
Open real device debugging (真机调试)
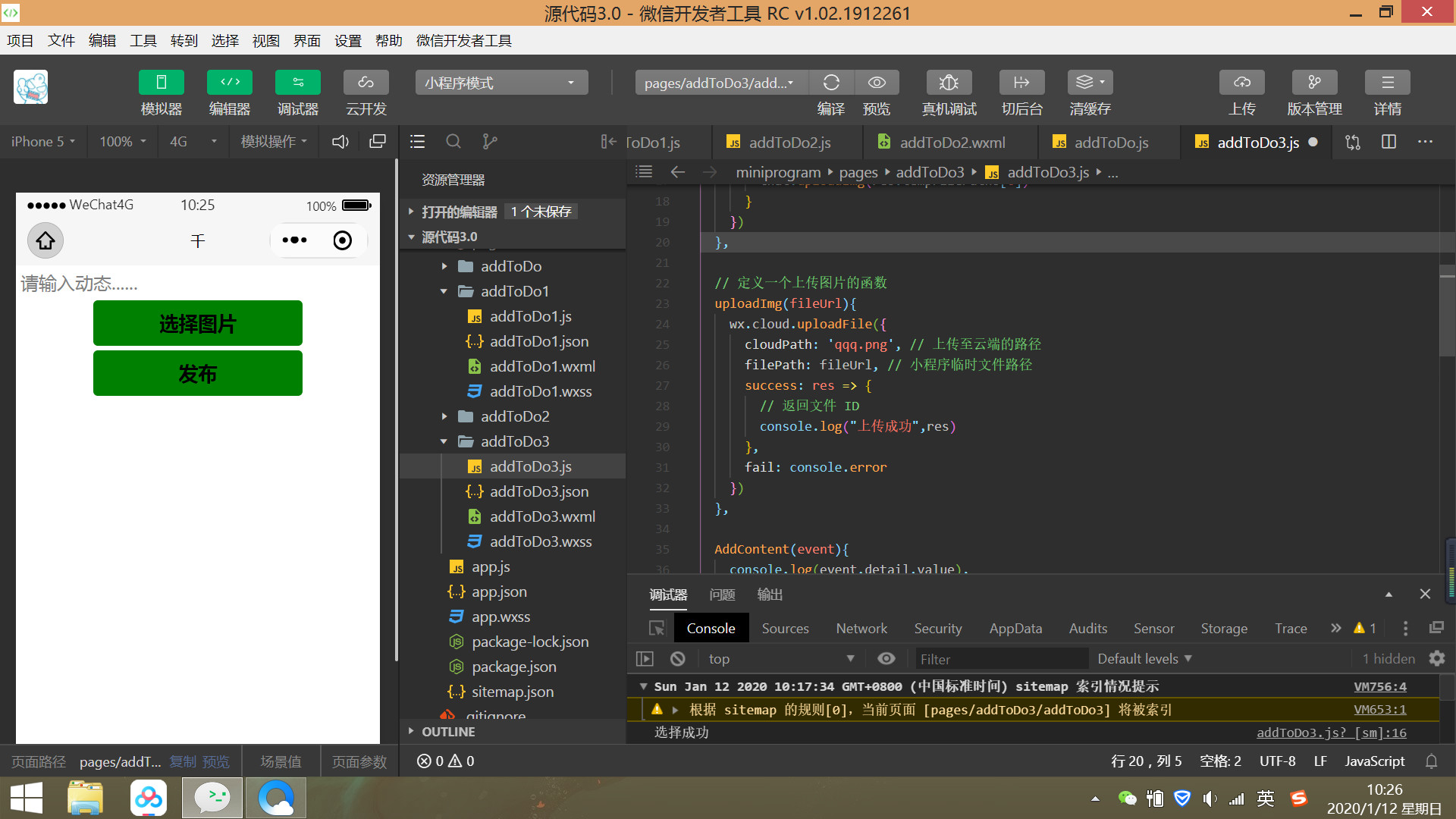click(x=949, y=83)
